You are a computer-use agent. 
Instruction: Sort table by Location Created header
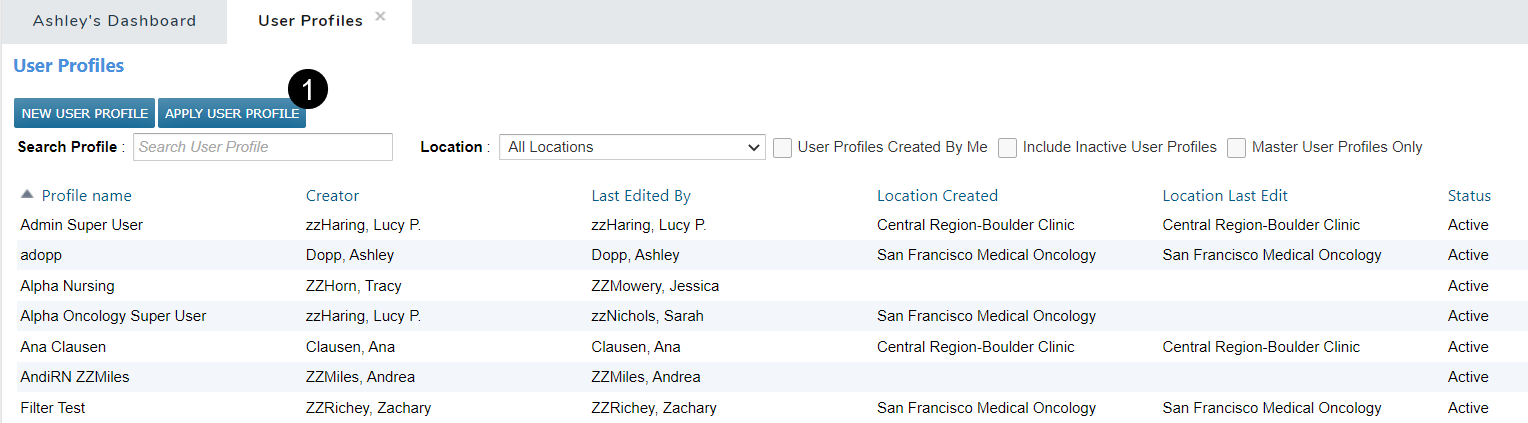tap(937, 196)
